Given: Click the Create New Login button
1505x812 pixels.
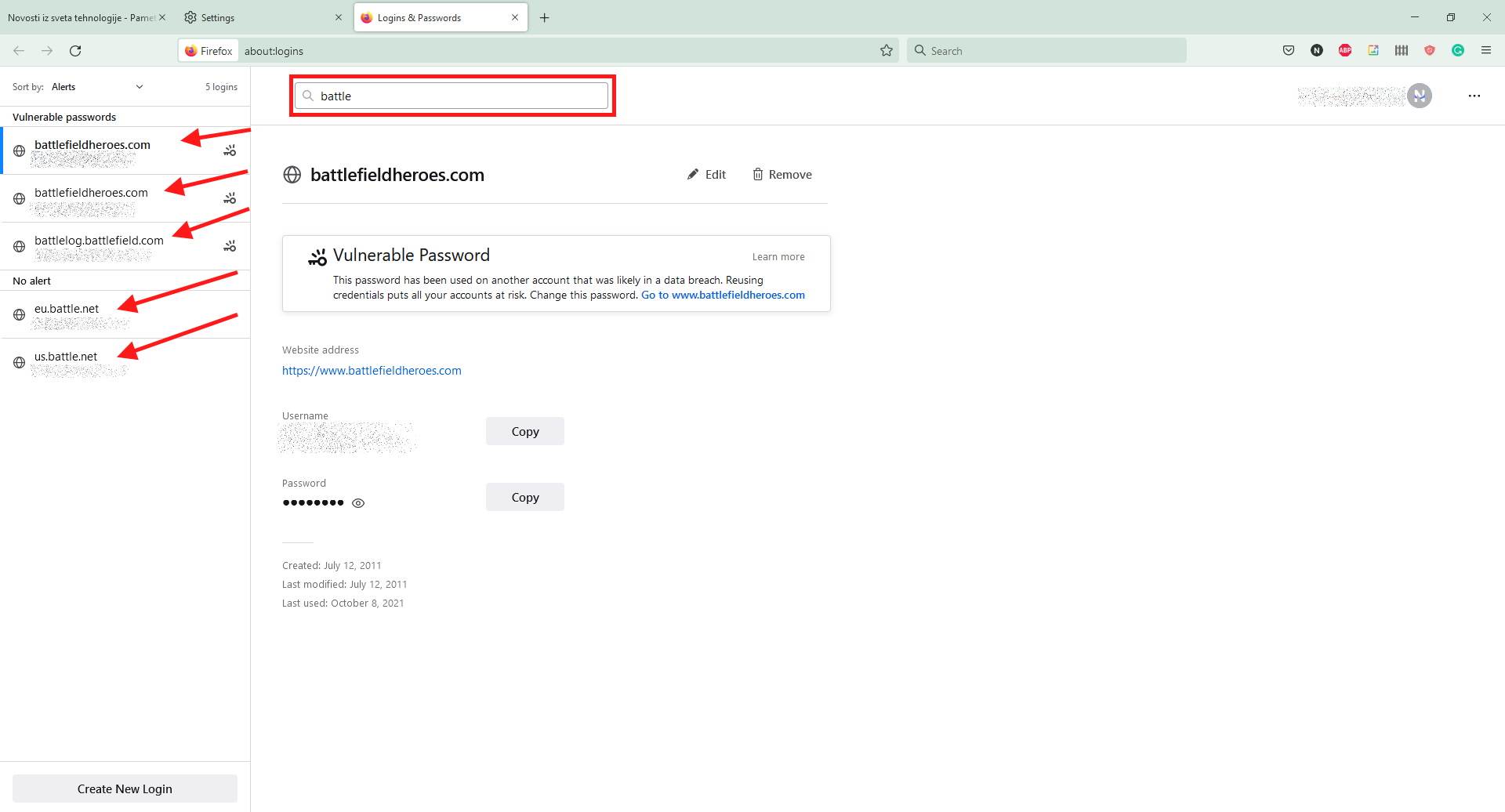Looking at the screenshot, I should pos(125,788).
